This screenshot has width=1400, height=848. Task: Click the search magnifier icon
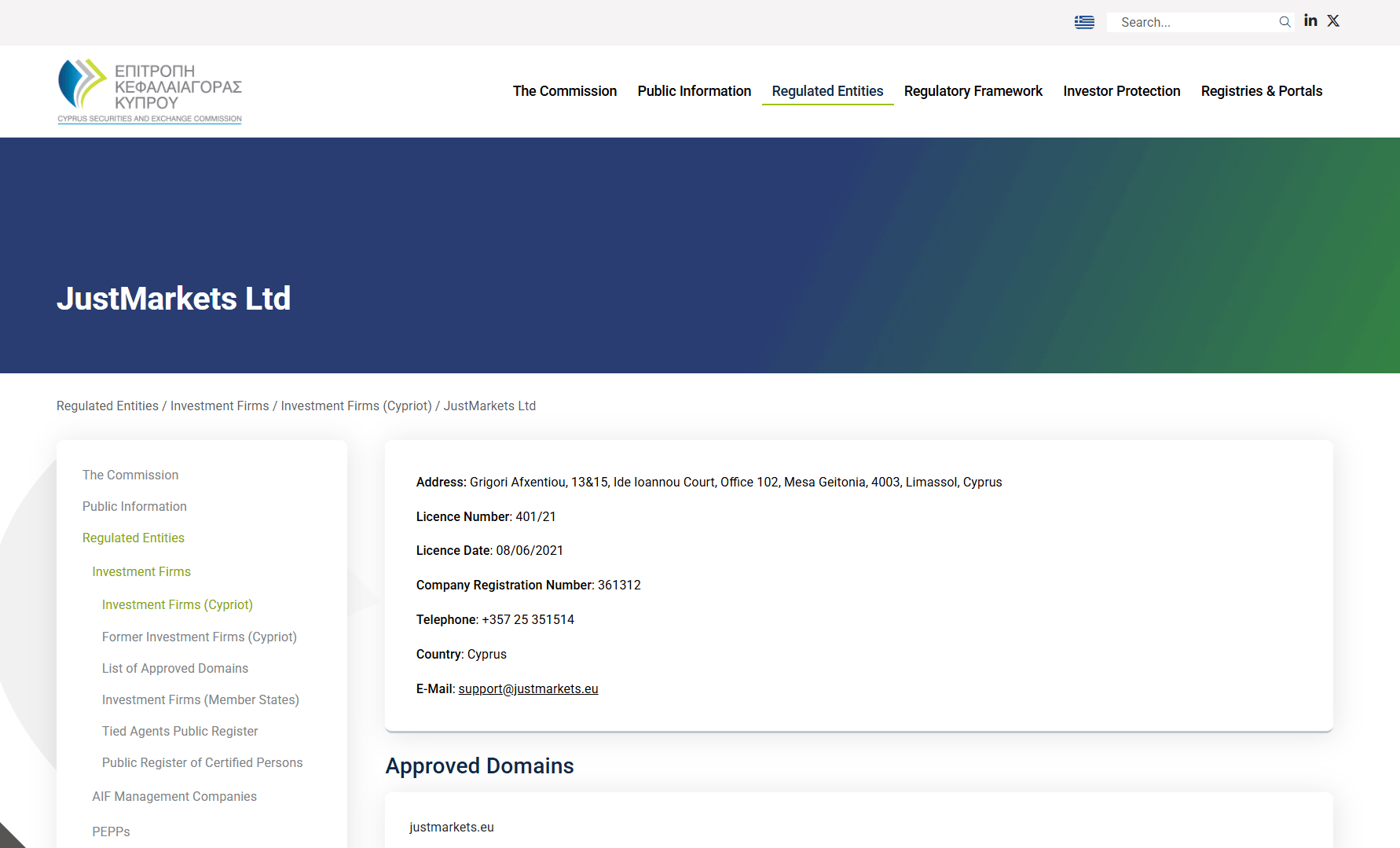coord(1285,22)
